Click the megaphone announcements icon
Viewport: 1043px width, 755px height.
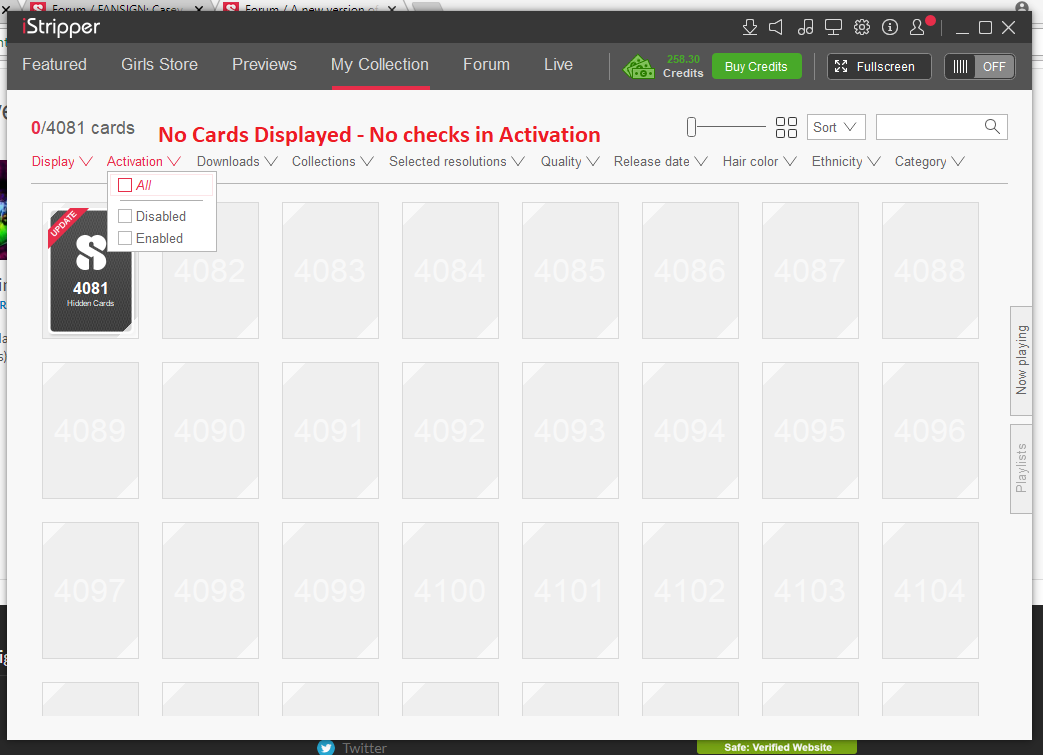click(x=776, y=27)
